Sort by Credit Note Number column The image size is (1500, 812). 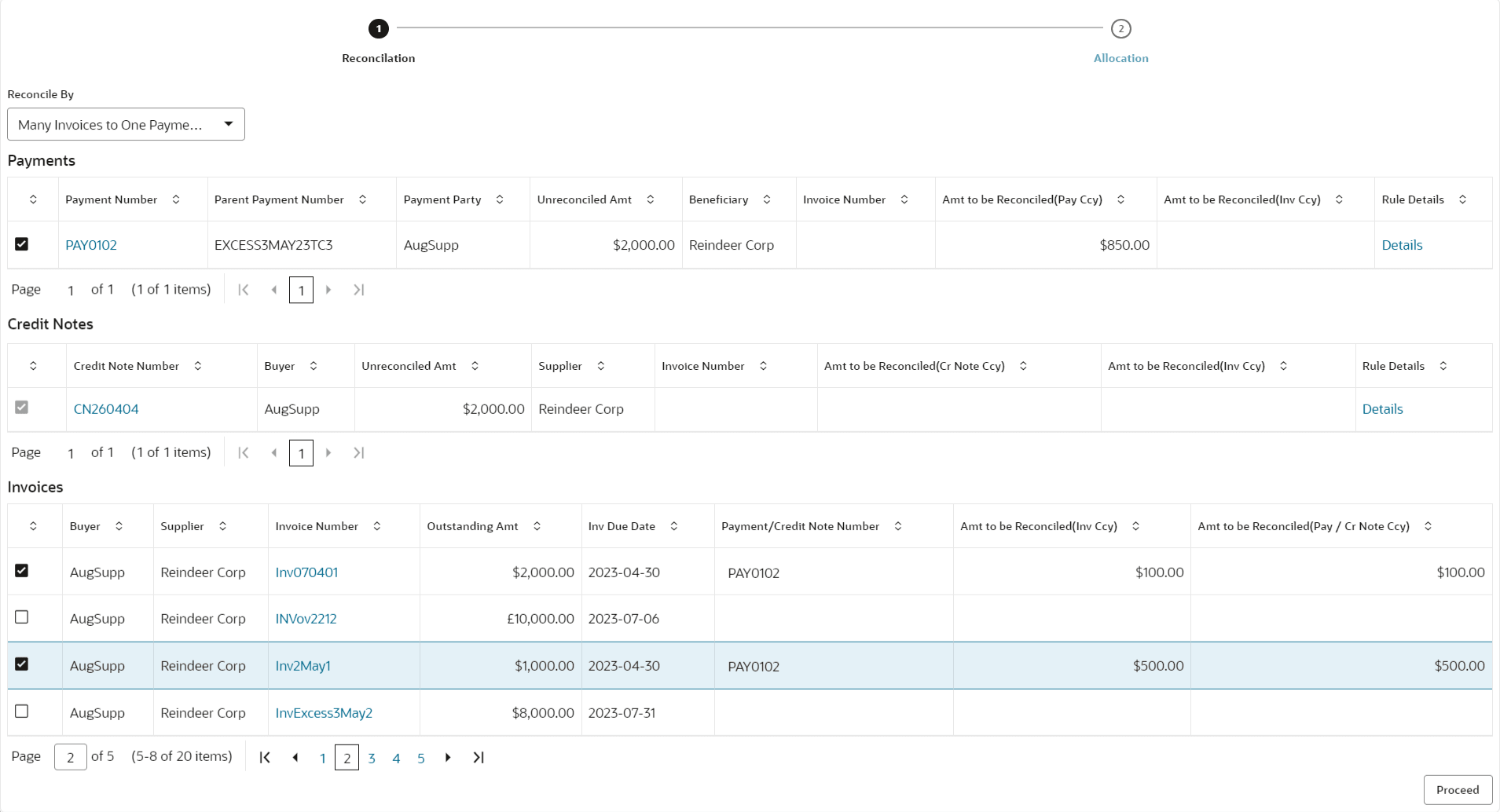pos(198,366)
